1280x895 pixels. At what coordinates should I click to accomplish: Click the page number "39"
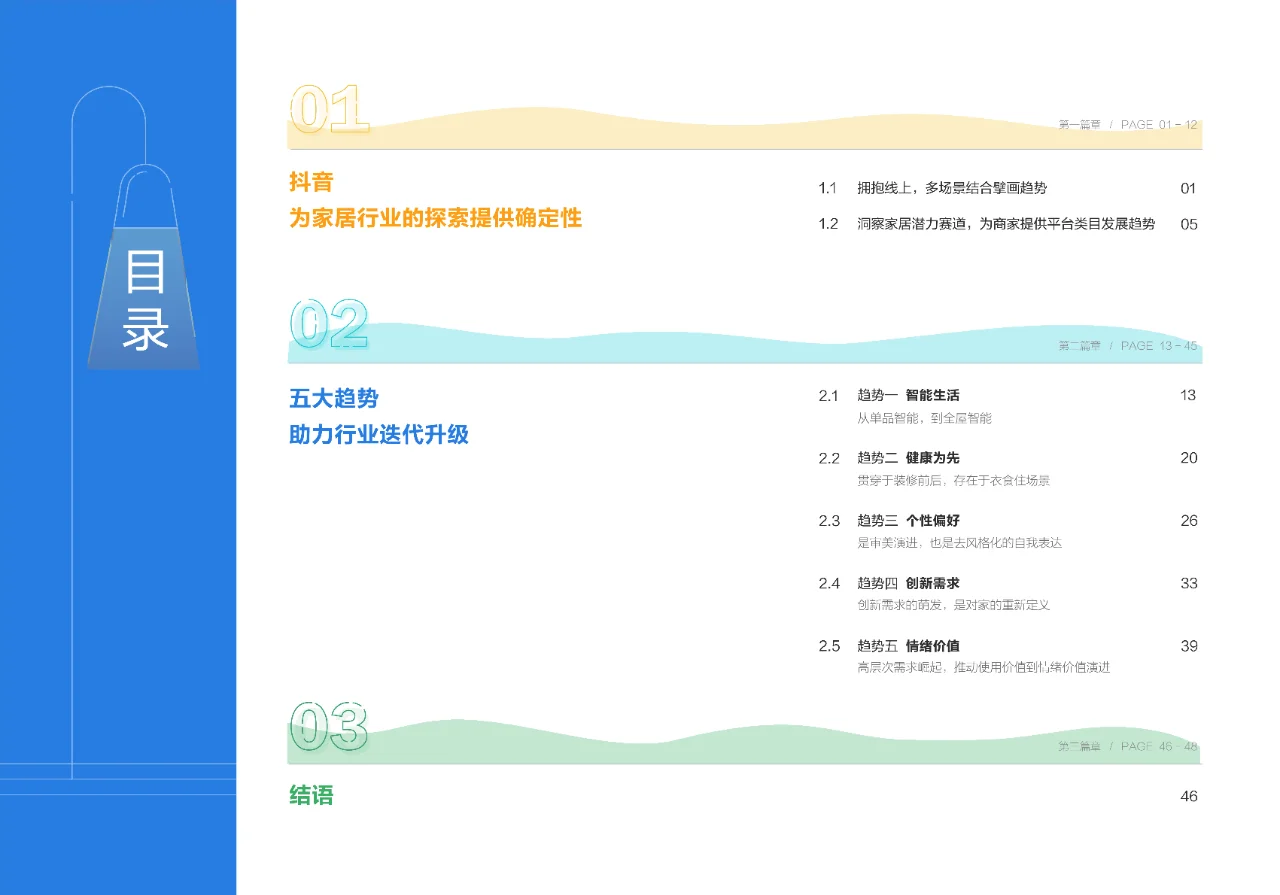point(1188,646)
